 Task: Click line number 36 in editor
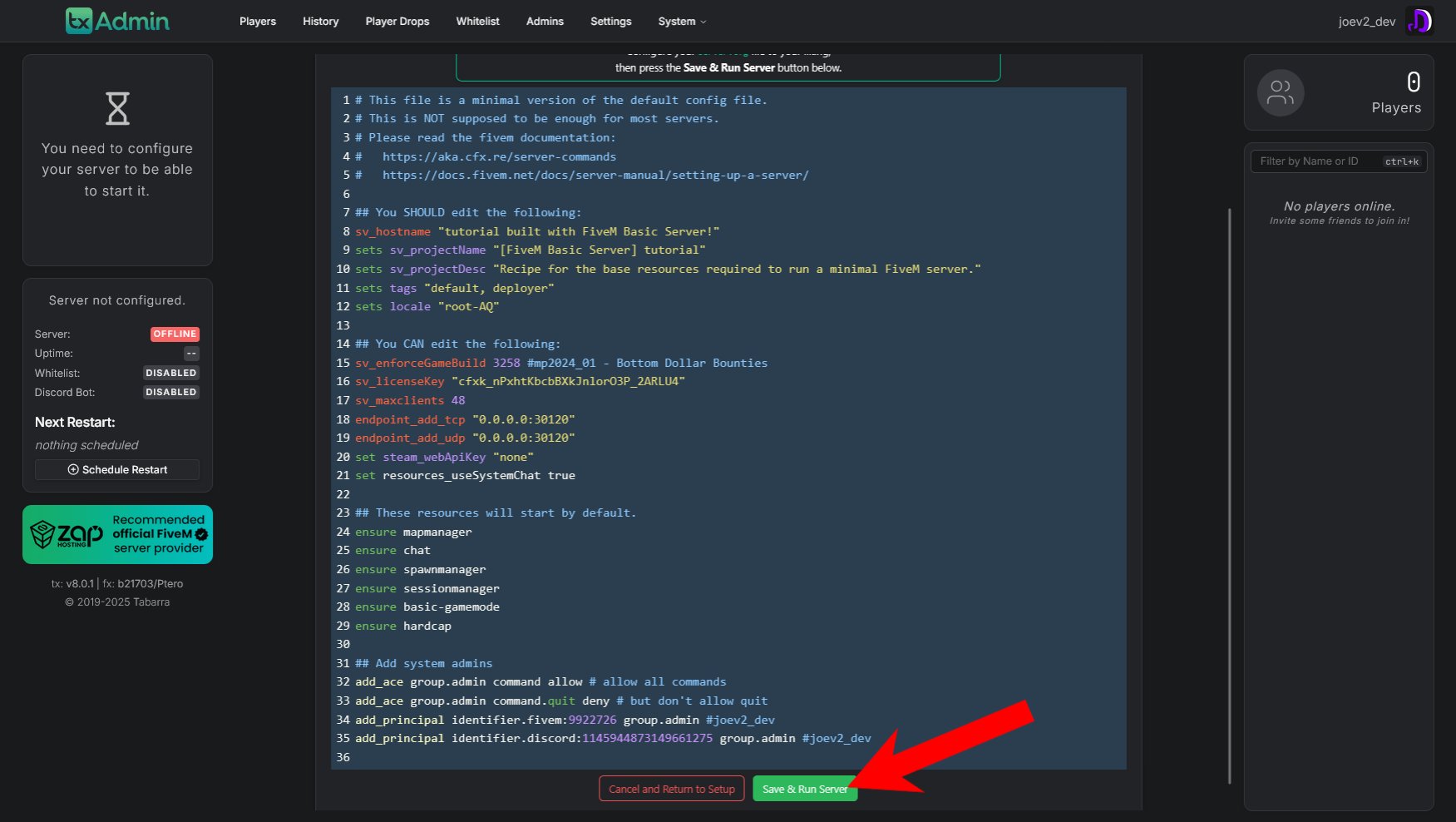(x=343, y=757)
